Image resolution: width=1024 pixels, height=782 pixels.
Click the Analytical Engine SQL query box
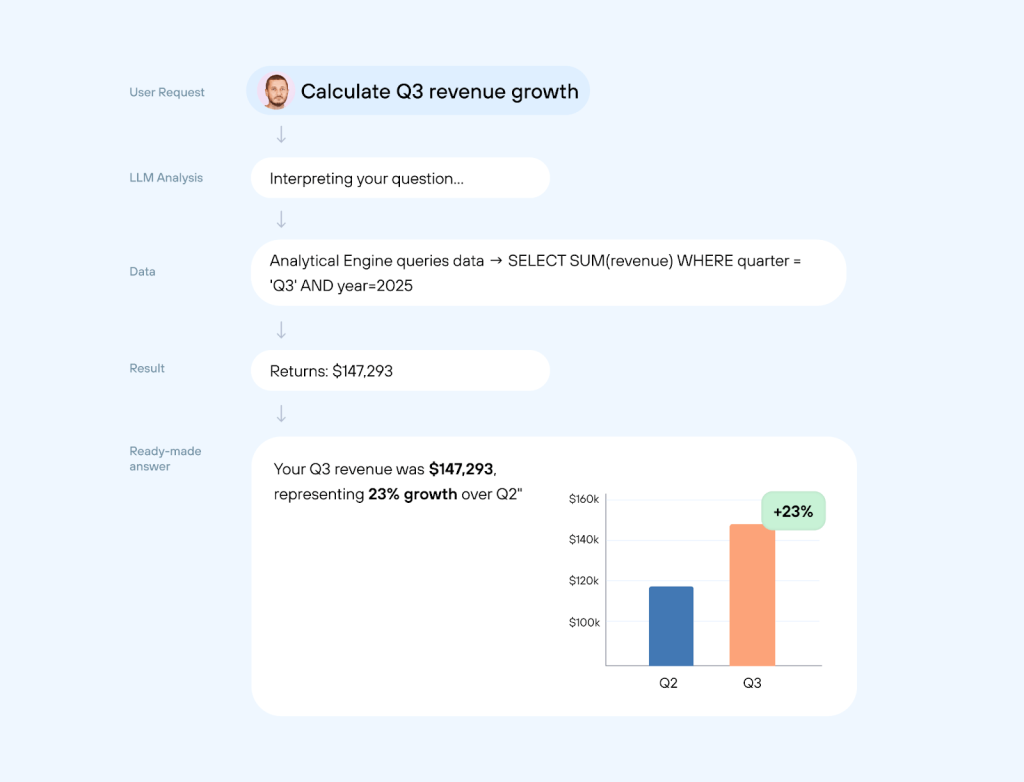pos(548,272)
